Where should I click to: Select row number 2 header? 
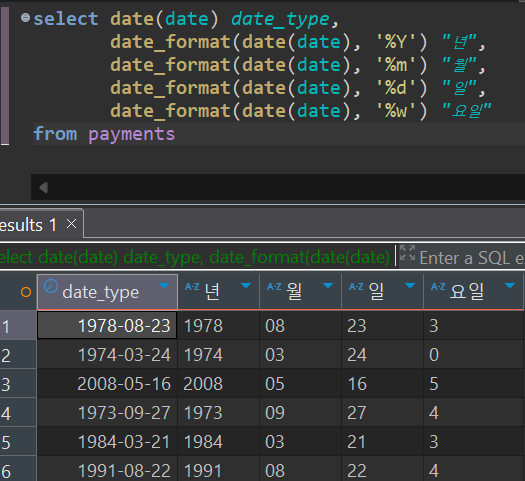pos(18,355)
